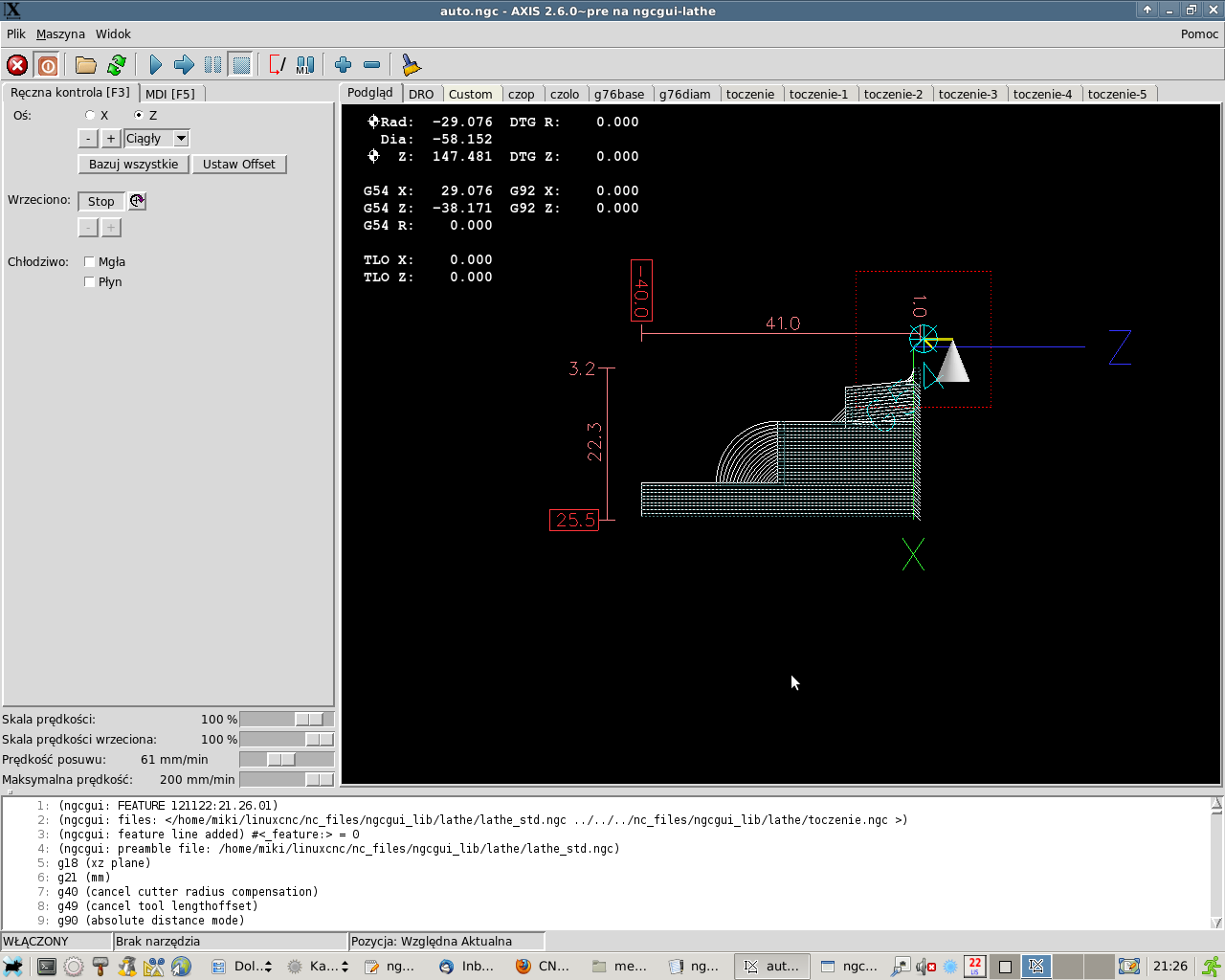Open Maszyna menu
The height and width of the screenshot is (980, 1225).
click(x=60, y=33)
